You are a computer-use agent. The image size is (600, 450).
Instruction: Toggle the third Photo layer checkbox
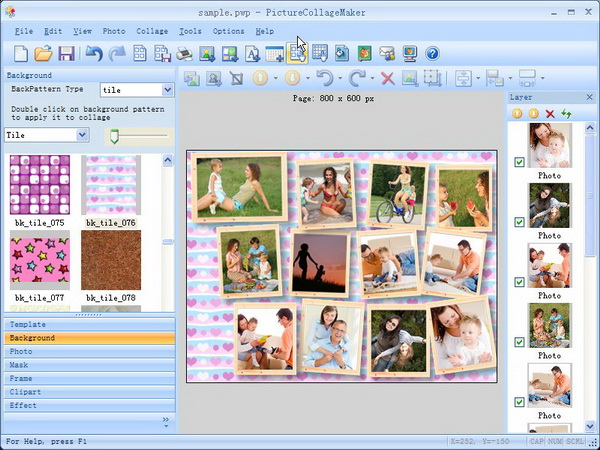[519, 282]
